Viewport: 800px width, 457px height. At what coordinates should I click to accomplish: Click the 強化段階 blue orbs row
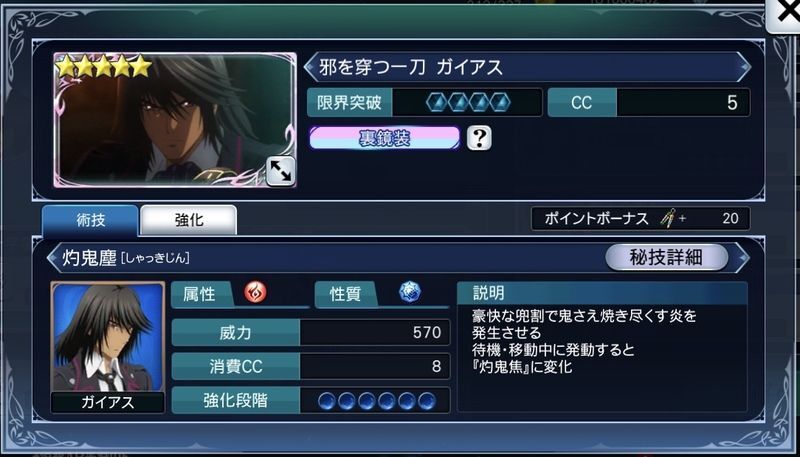tap(377, 400)
